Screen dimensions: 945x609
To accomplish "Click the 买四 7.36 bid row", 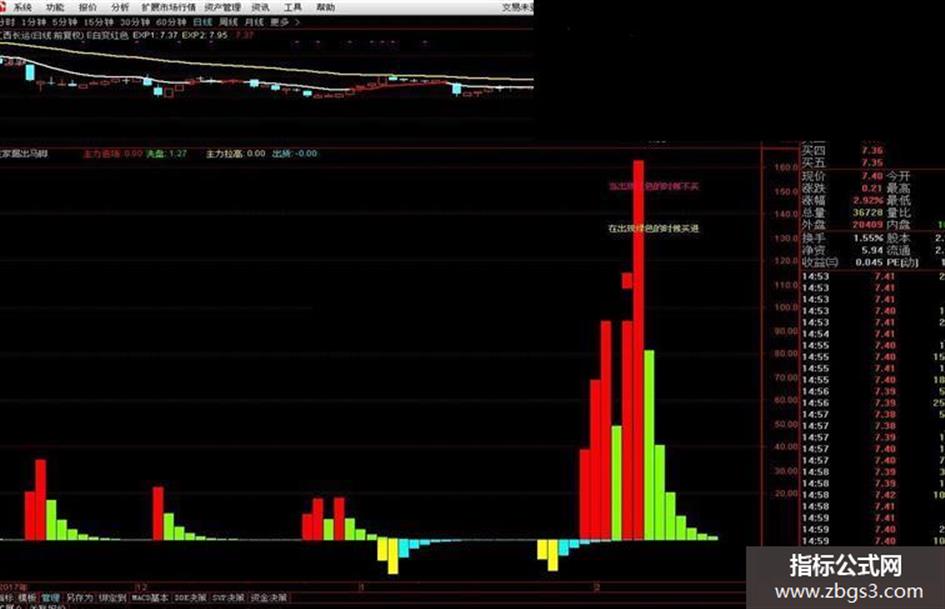I will tap(843, 150).
